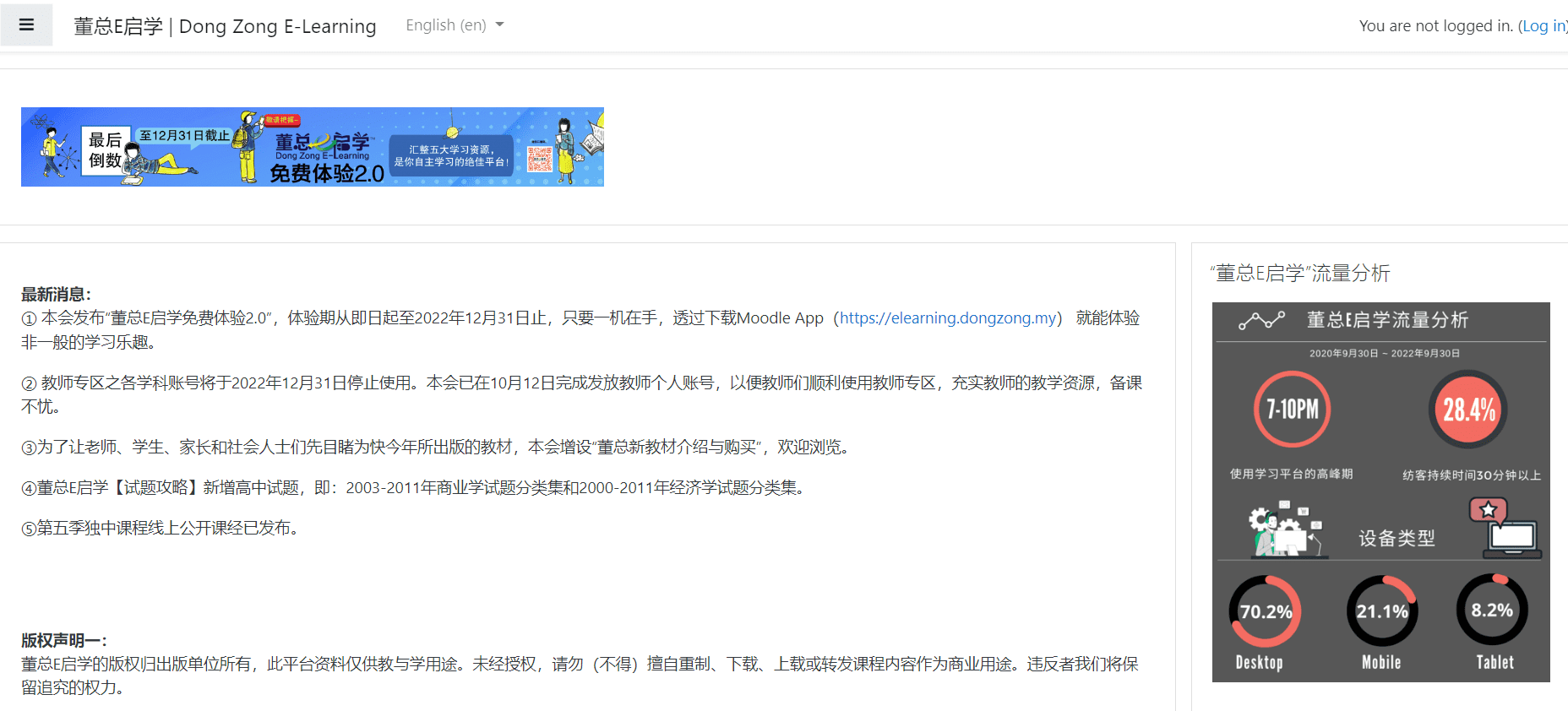1568x711 pixels.
Task: Click the news item about 免费体验2.0 Moodle App
Action: [580, 330]
